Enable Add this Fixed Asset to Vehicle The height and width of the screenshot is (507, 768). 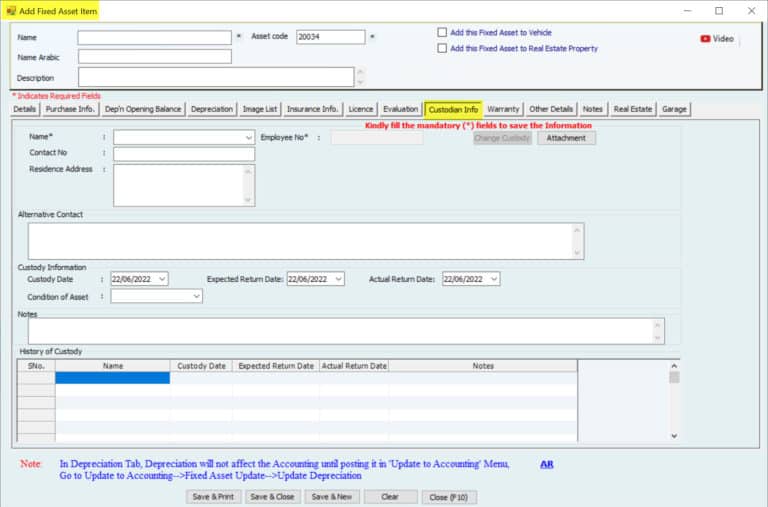[x=442, y=32]
